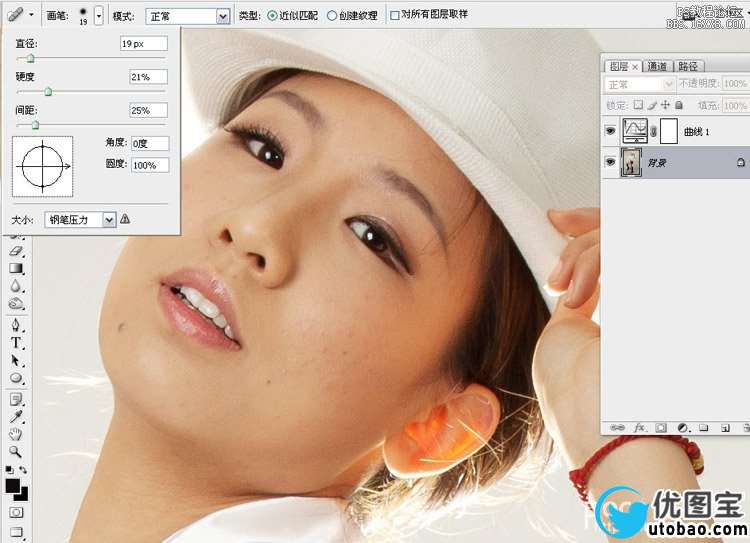Open the brush picker dropdown arrow
Viewport: 750px width, 543px height.
(x=99, y=16)
